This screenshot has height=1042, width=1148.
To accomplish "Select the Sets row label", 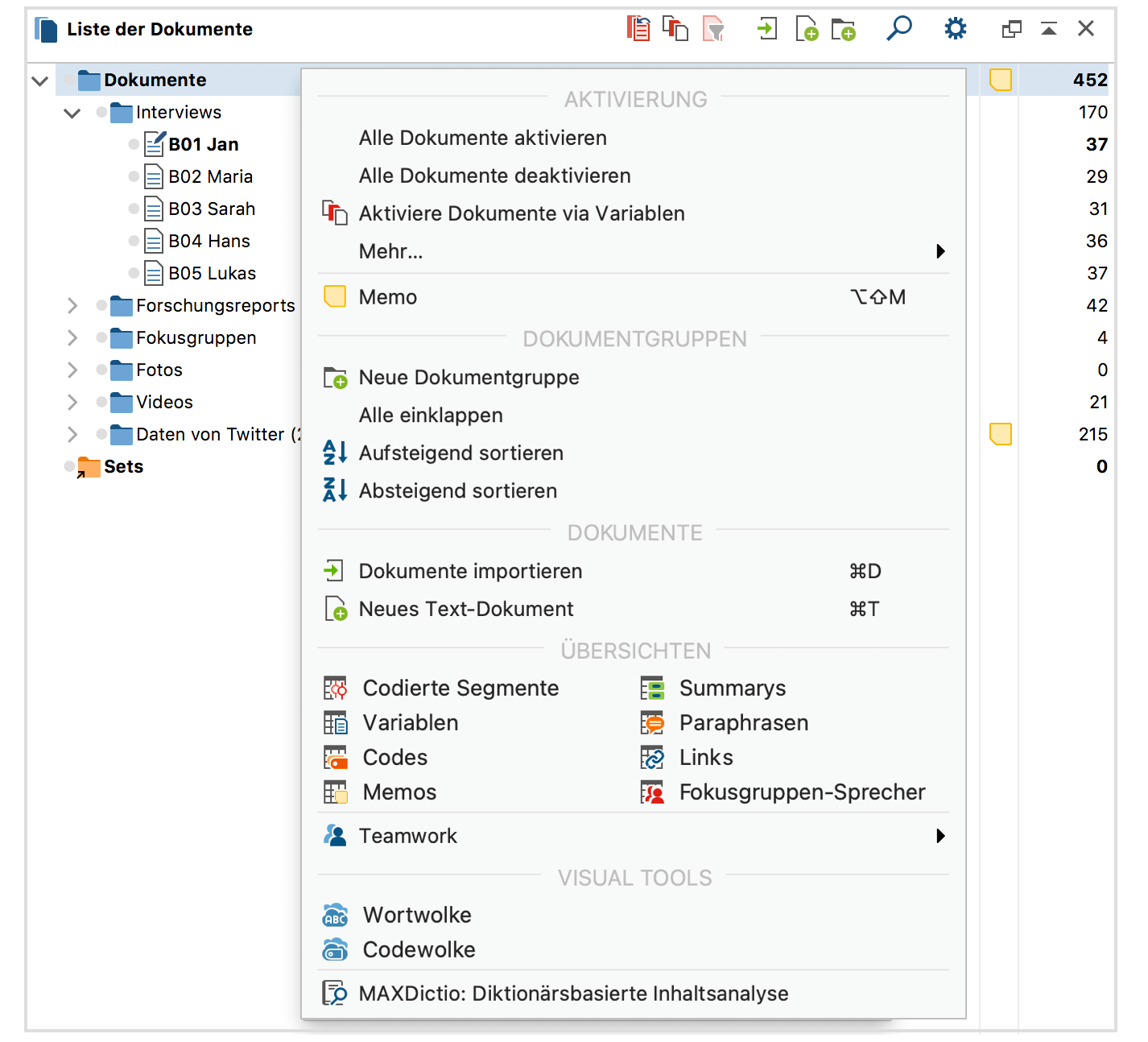I will (x=124, y=467).
